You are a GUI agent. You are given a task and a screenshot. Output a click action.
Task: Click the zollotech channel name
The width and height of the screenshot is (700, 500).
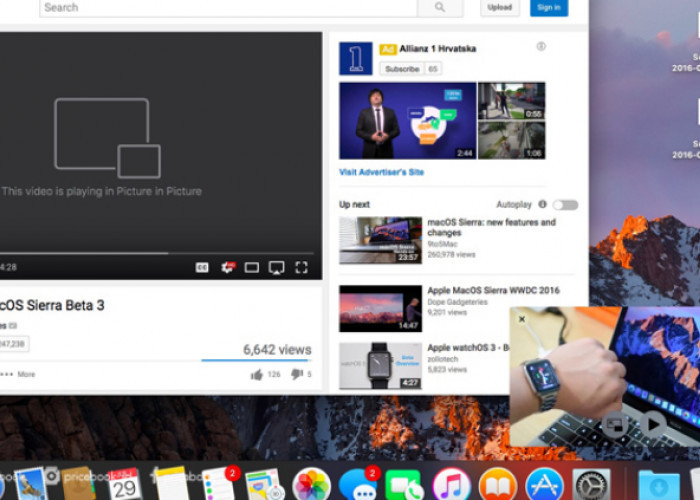(442, 359)
